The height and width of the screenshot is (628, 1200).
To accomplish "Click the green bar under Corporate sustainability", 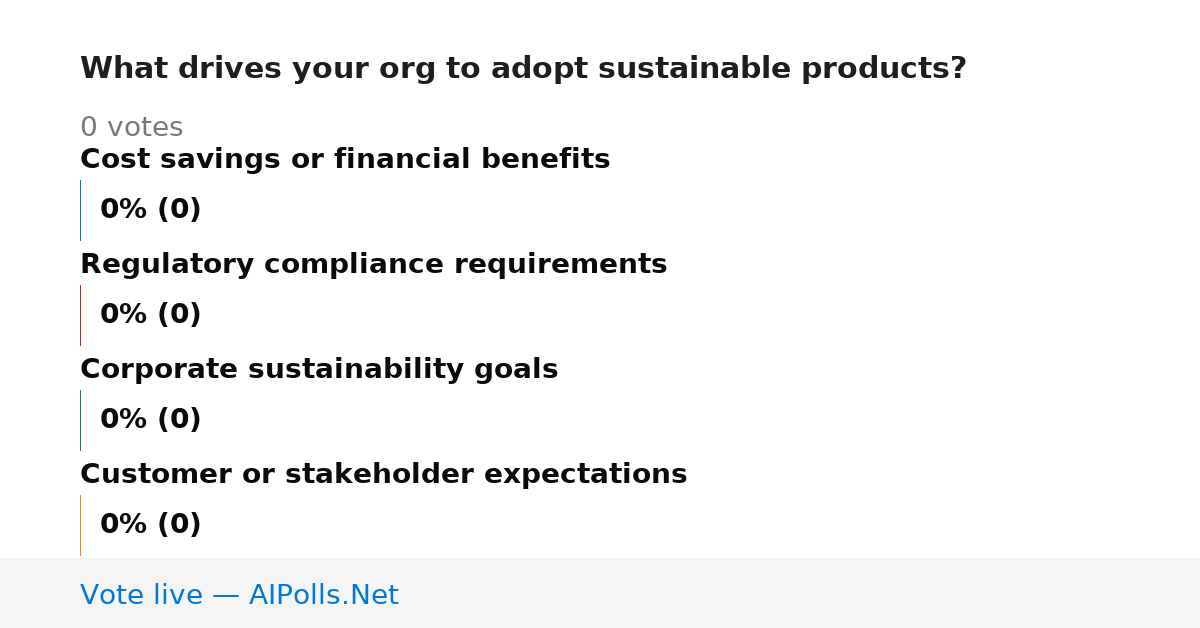I will (x=80, y=420).
